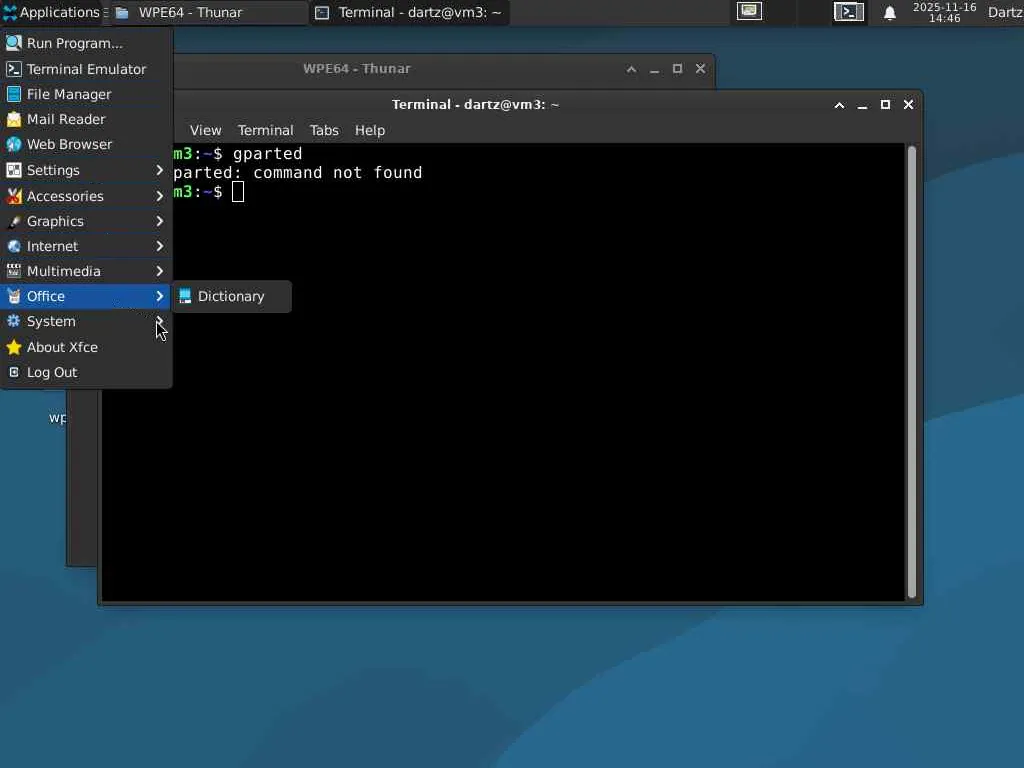Click the terminal scrollbar

click(912, 371)
